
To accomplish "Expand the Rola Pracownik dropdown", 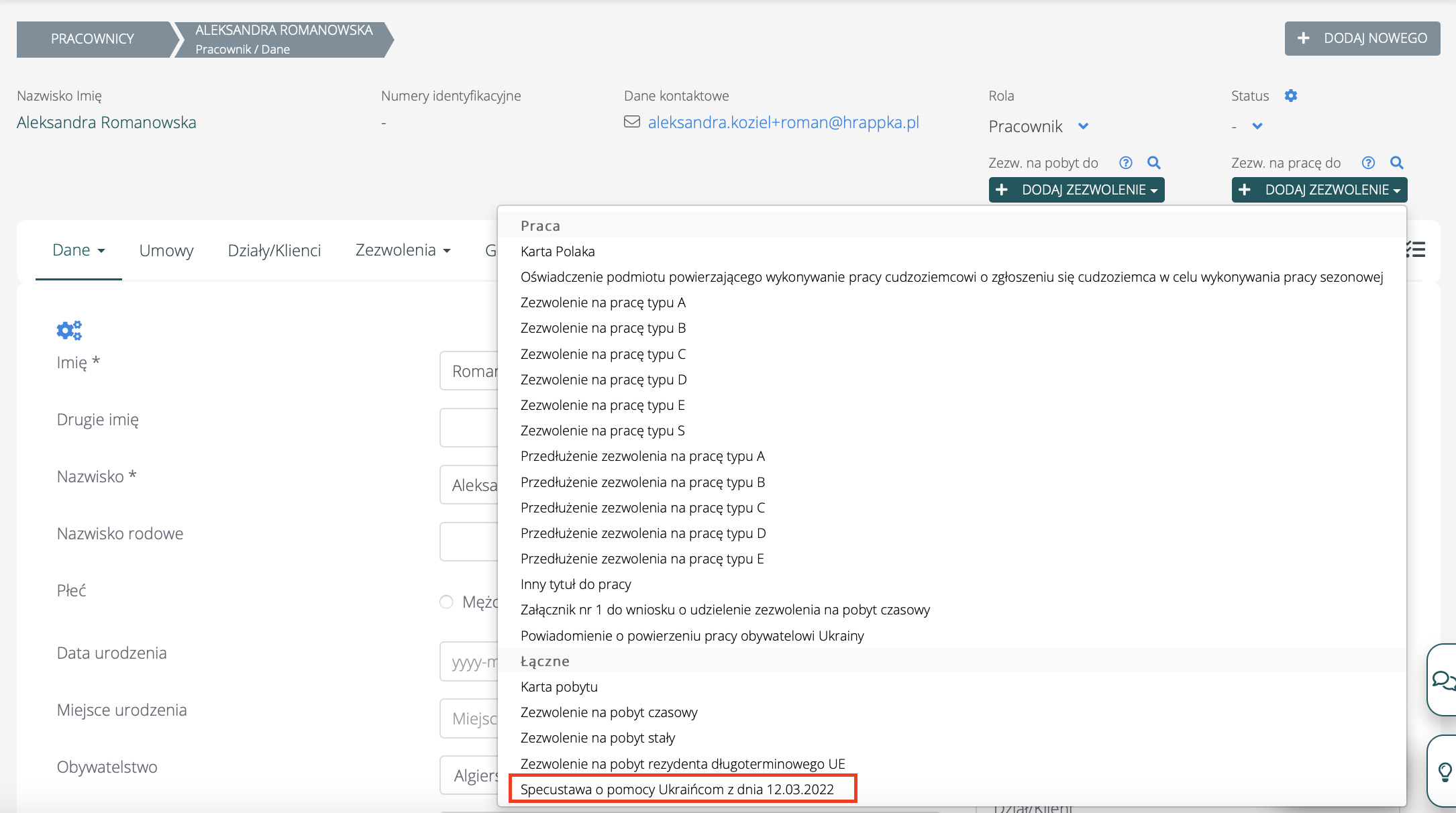I will tap(1083, 126).
